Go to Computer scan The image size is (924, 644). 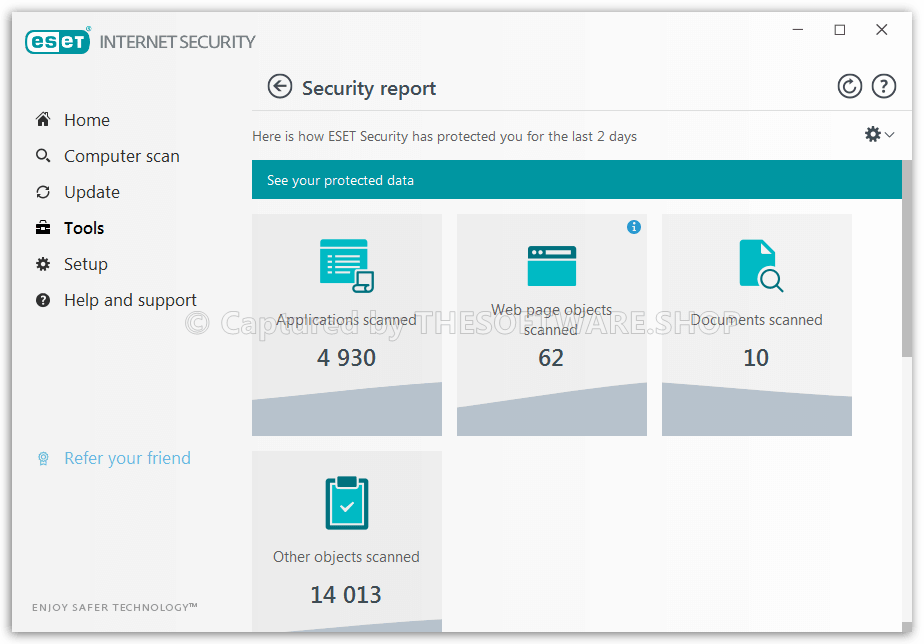(x=121, y=156)
